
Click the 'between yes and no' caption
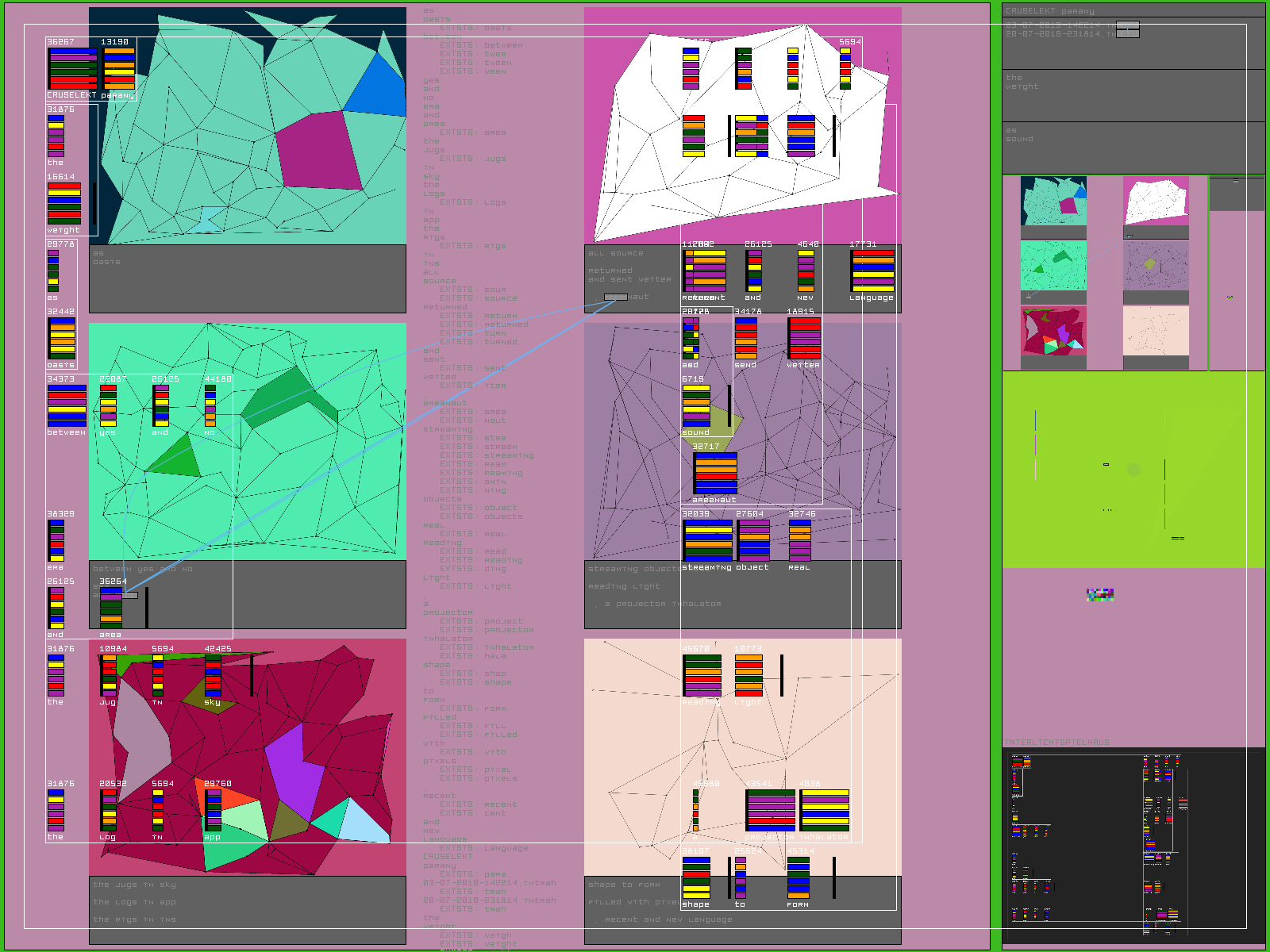[143, 569]
